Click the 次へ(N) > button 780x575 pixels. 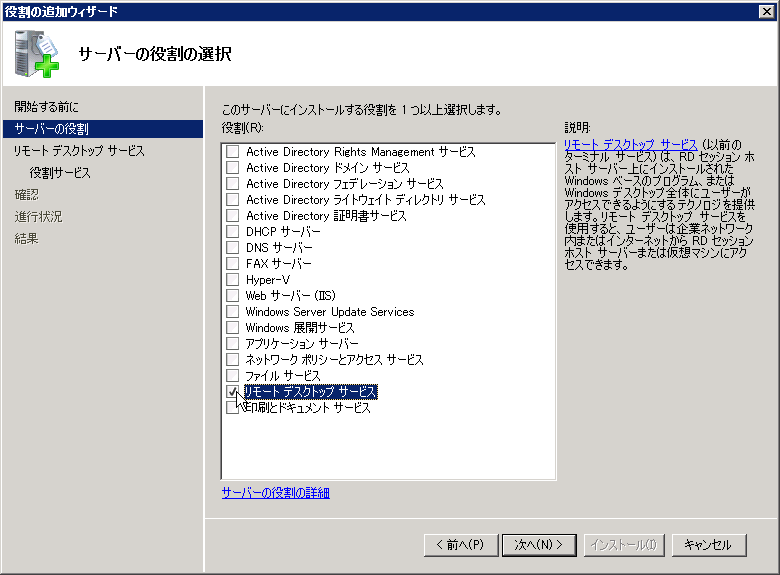point(539,545)
